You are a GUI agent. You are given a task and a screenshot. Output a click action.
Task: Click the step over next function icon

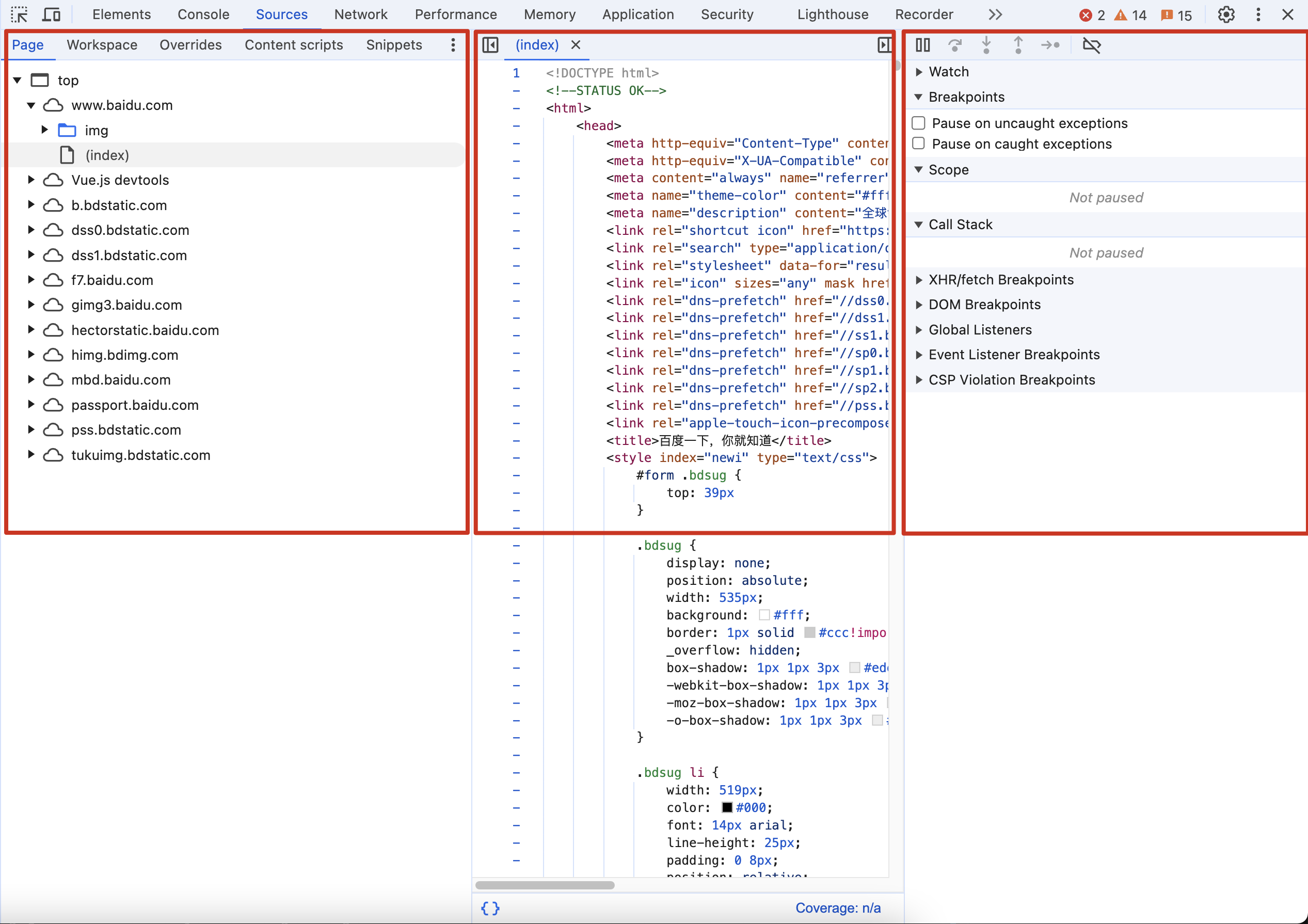point(954,45)
